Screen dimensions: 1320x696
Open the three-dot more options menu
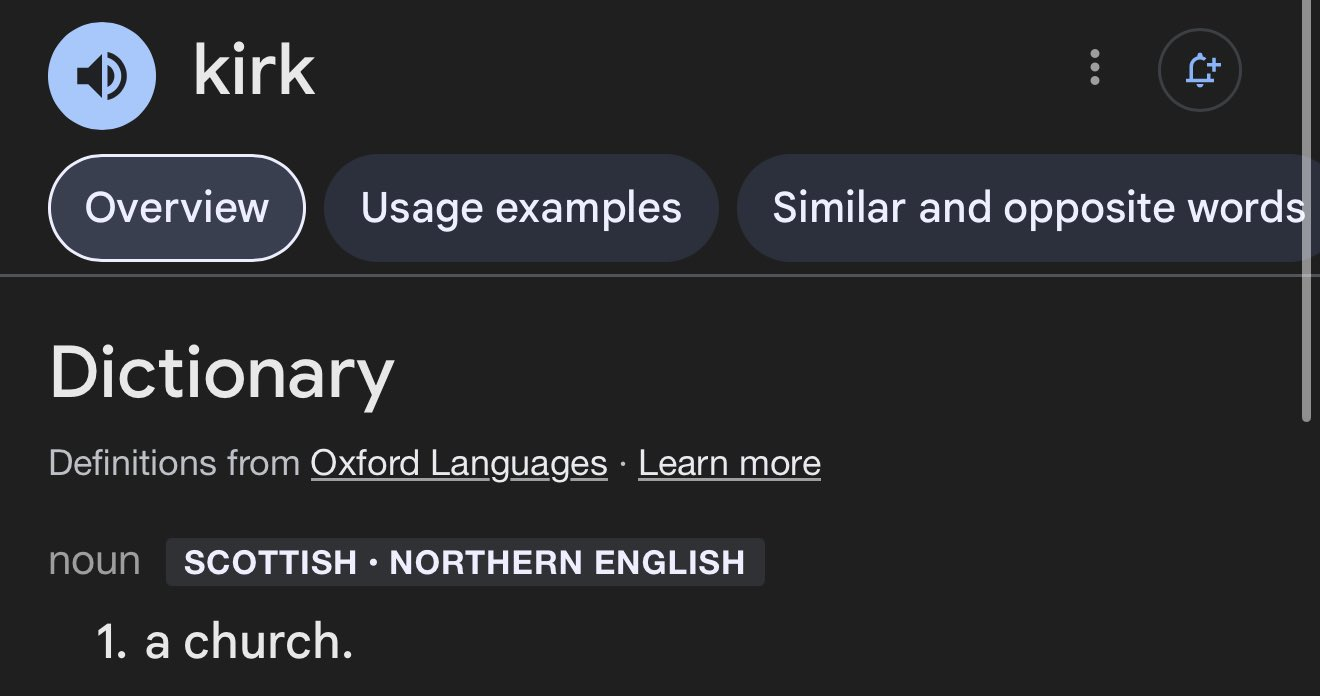(1095, 67)
